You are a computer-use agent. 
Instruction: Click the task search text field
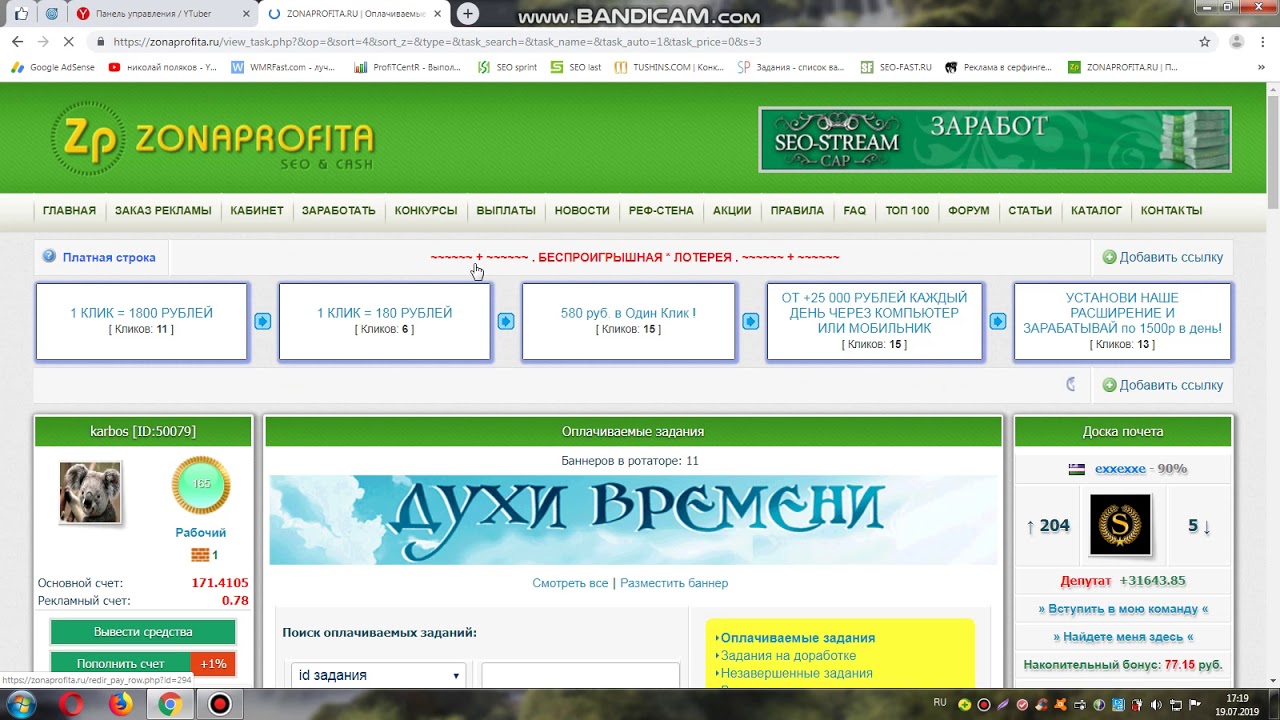(580, 675)
